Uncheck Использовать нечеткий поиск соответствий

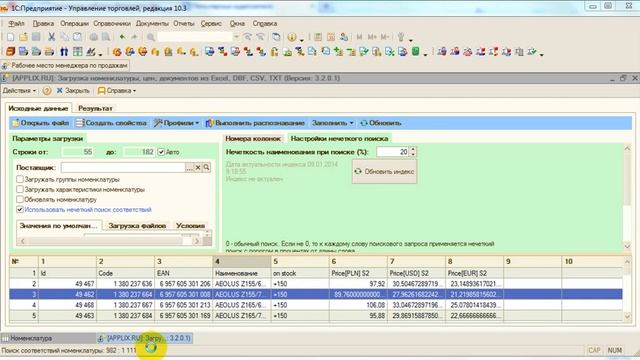tap(20, 209)
